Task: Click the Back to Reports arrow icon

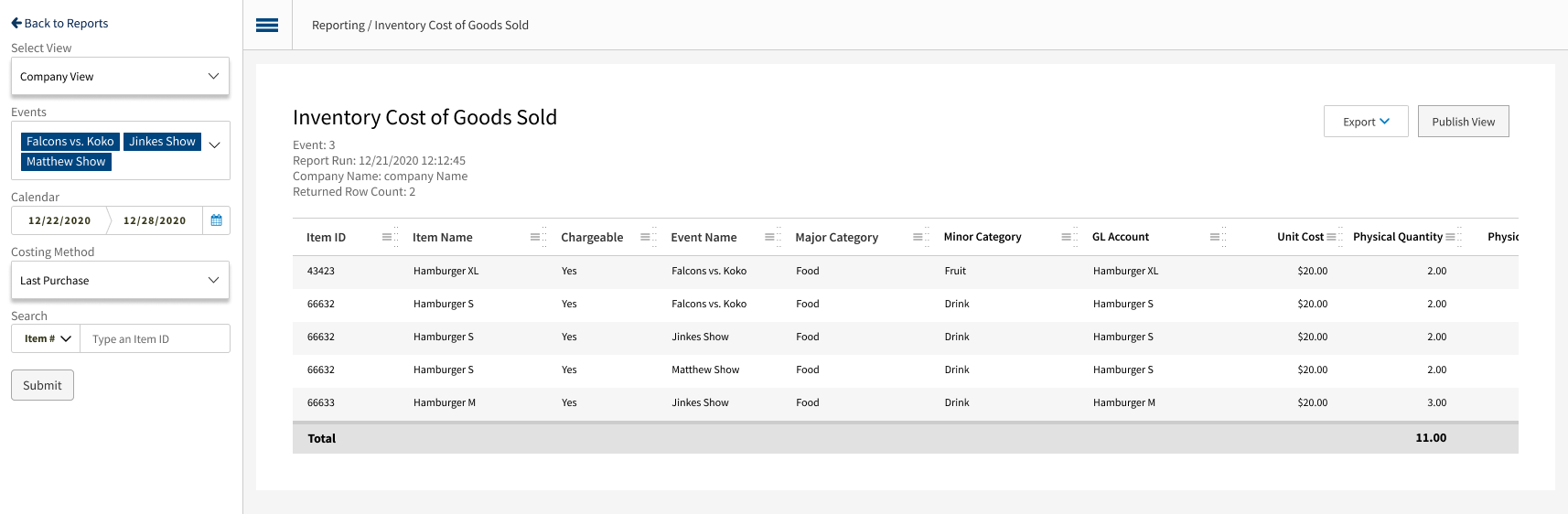Action: pos(16,23)
